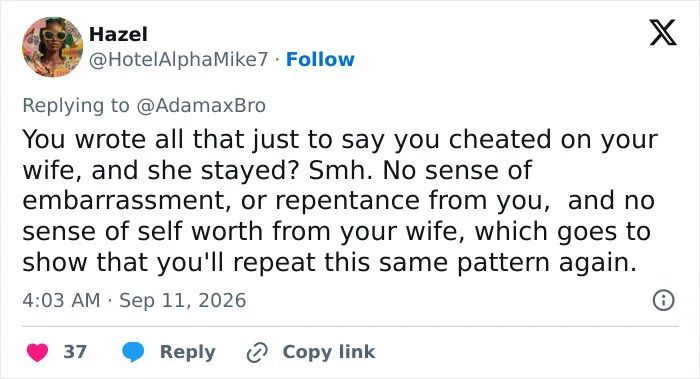Open Hazel's profile picture avatar

pos(53,47)
